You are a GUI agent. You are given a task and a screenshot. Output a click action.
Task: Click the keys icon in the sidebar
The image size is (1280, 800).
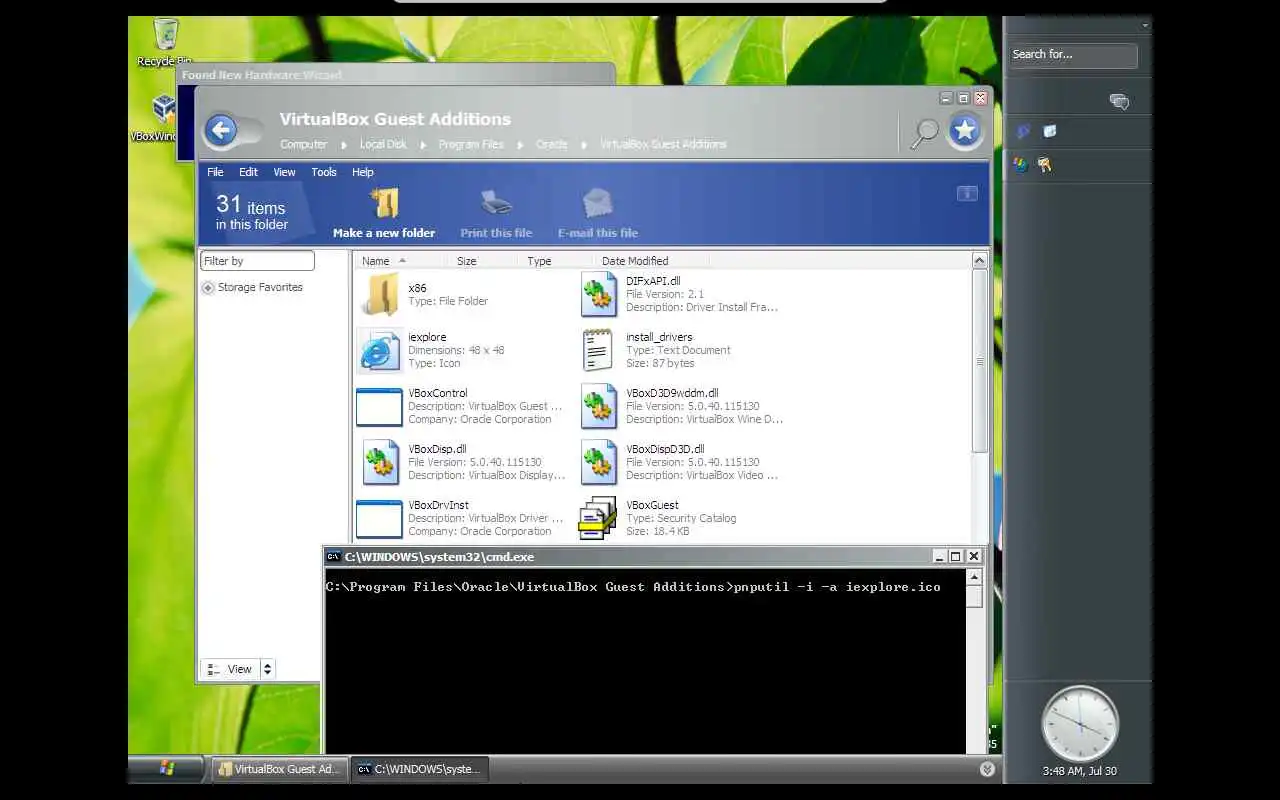tap(1045, 165)
